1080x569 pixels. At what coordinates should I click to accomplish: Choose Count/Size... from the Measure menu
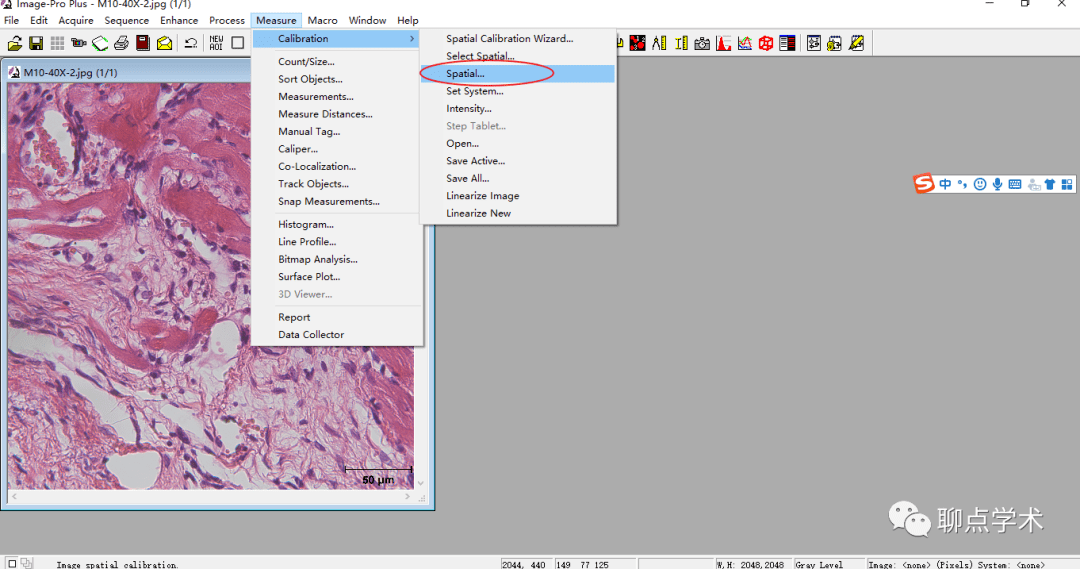point(306,62)
